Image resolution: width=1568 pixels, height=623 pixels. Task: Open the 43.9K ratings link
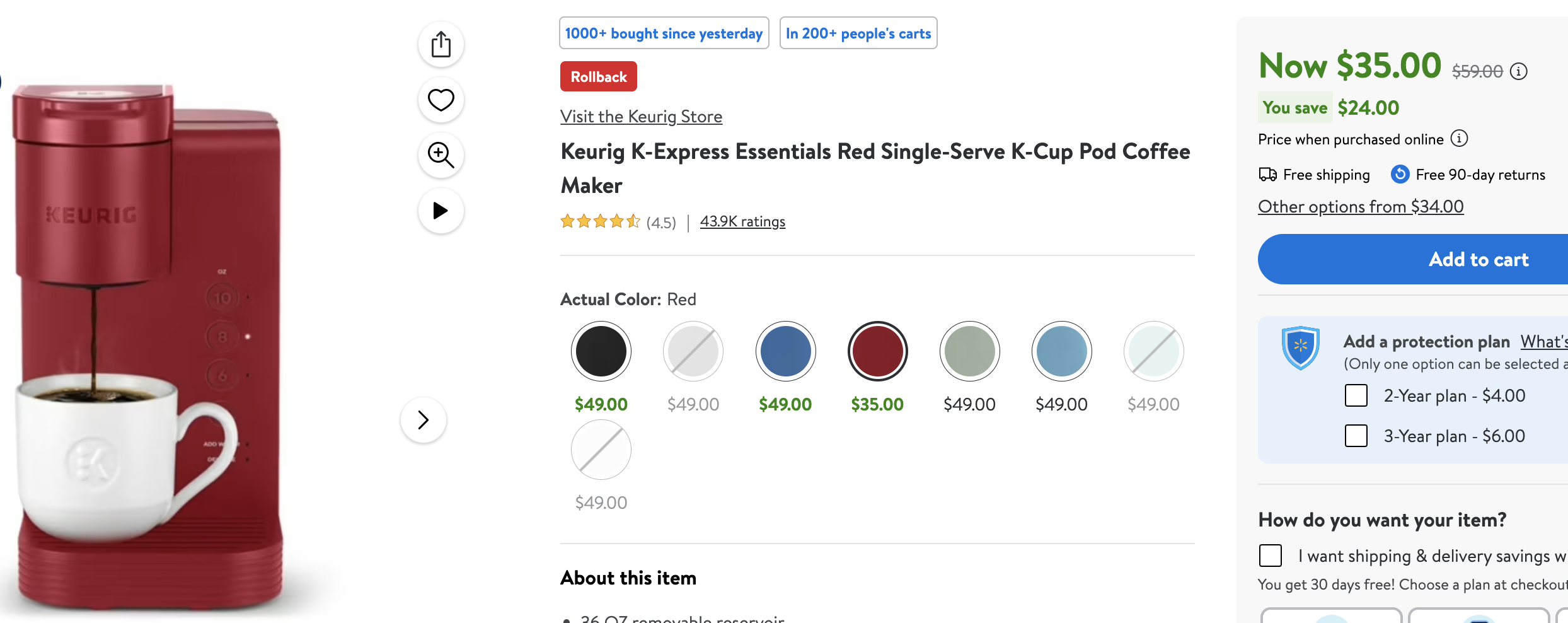pyautogui.click(x=743, y=221)
